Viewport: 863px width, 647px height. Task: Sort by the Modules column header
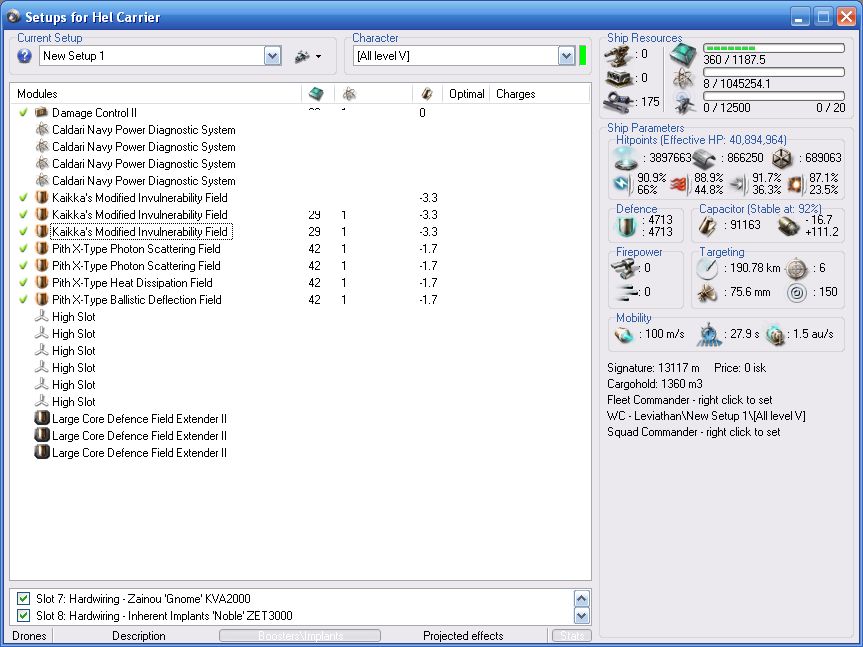[156, 94]
